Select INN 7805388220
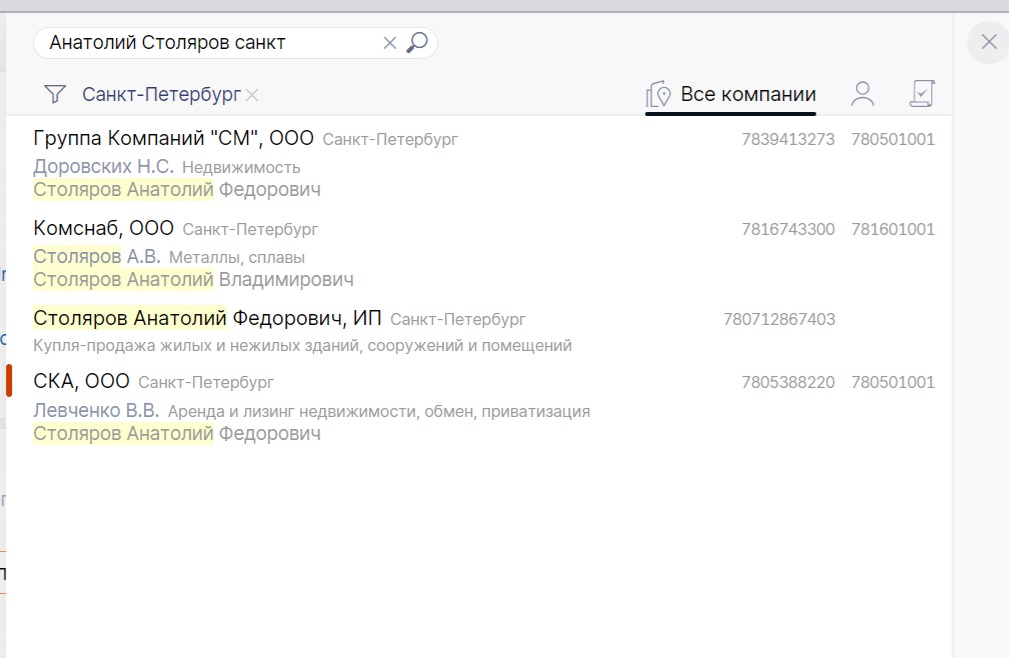Image resolution: width=1009 pixels, height=658 pixels. 788,382
